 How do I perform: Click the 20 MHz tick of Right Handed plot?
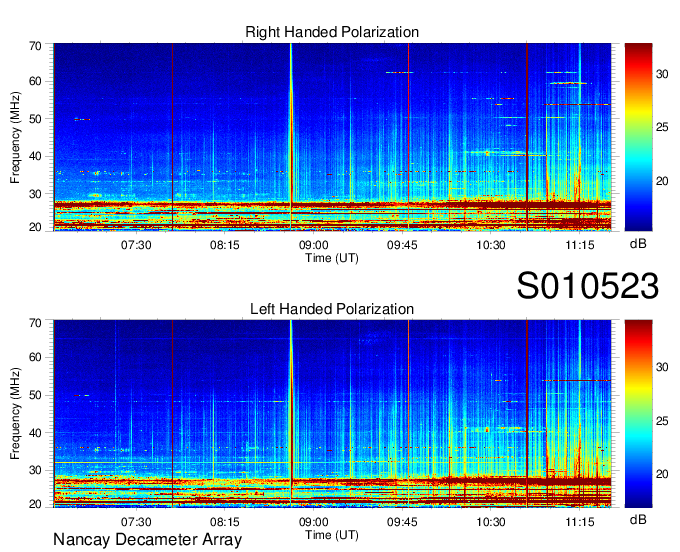[35, 227]
